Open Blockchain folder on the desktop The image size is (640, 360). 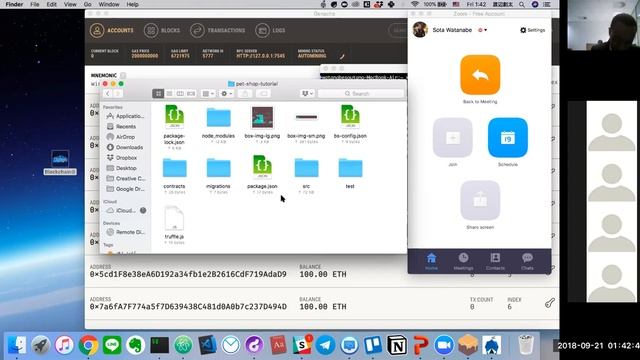point(60,163)
